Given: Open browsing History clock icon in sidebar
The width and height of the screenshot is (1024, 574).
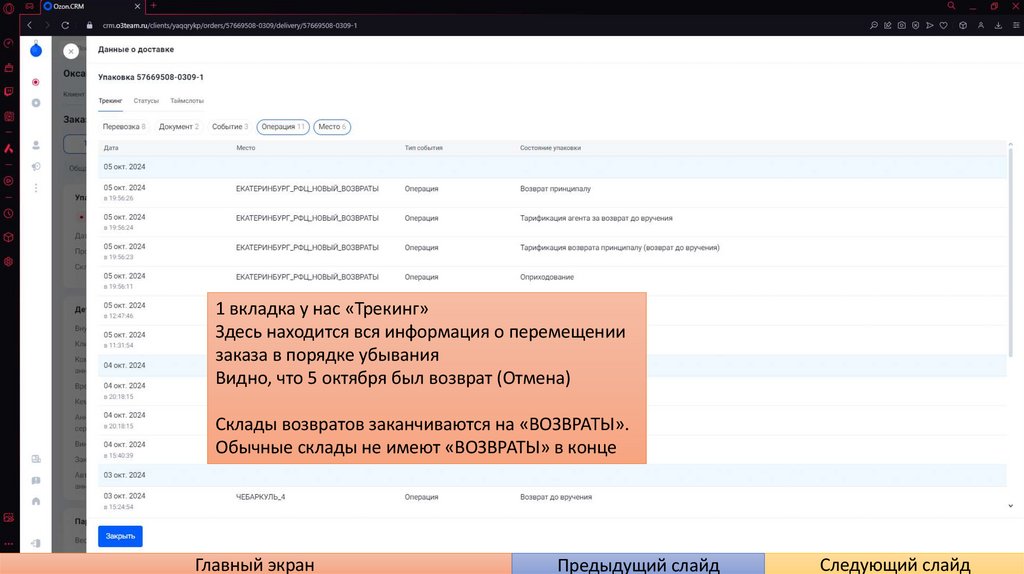Looking at the screenshot, I should point(8,214).
